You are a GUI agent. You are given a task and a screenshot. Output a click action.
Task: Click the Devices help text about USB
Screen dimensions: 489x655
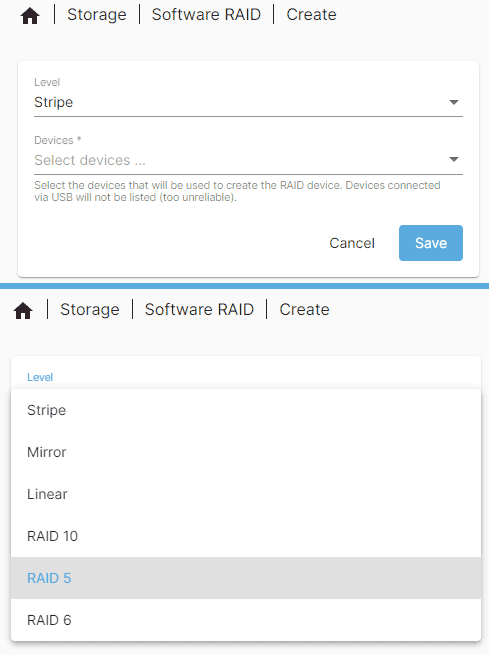(x=237, y=191)
